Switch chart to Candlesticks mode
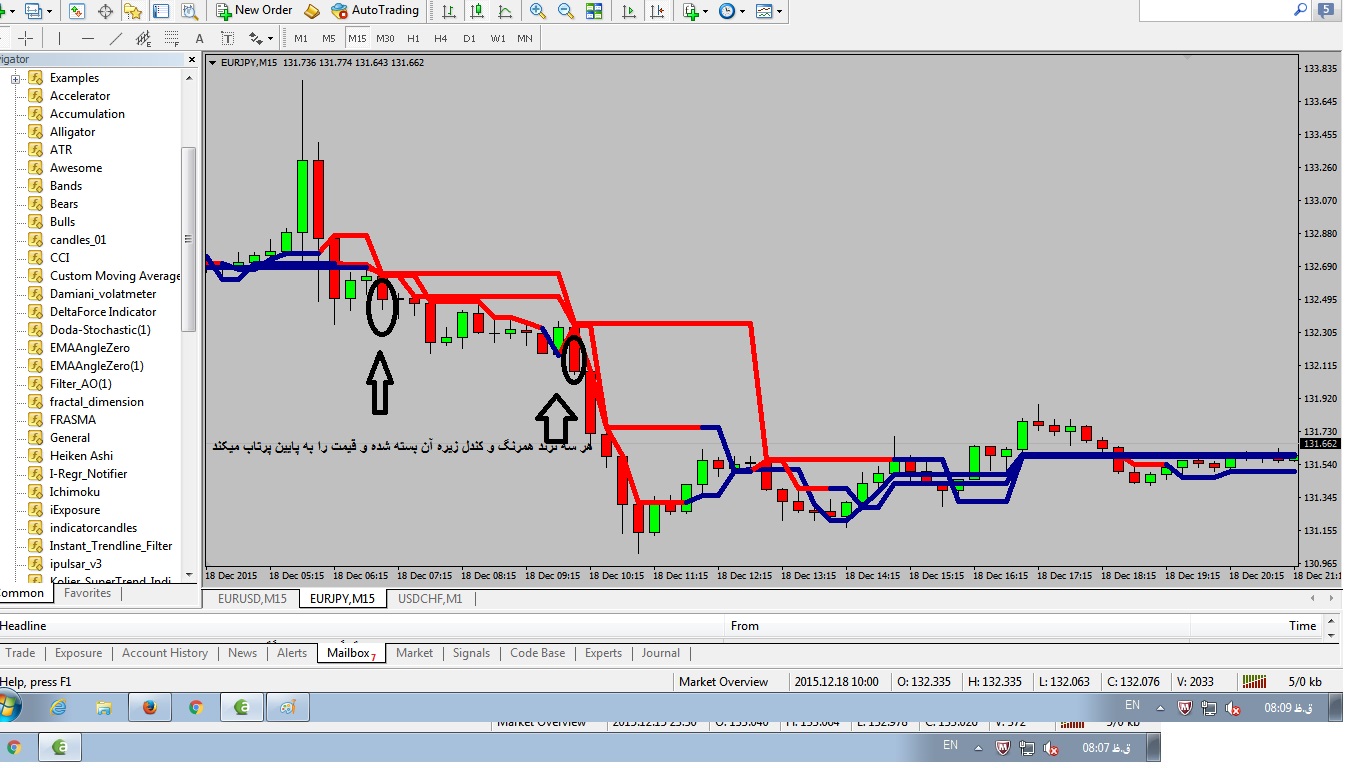The image size is (1366, 768). (478, 11)
